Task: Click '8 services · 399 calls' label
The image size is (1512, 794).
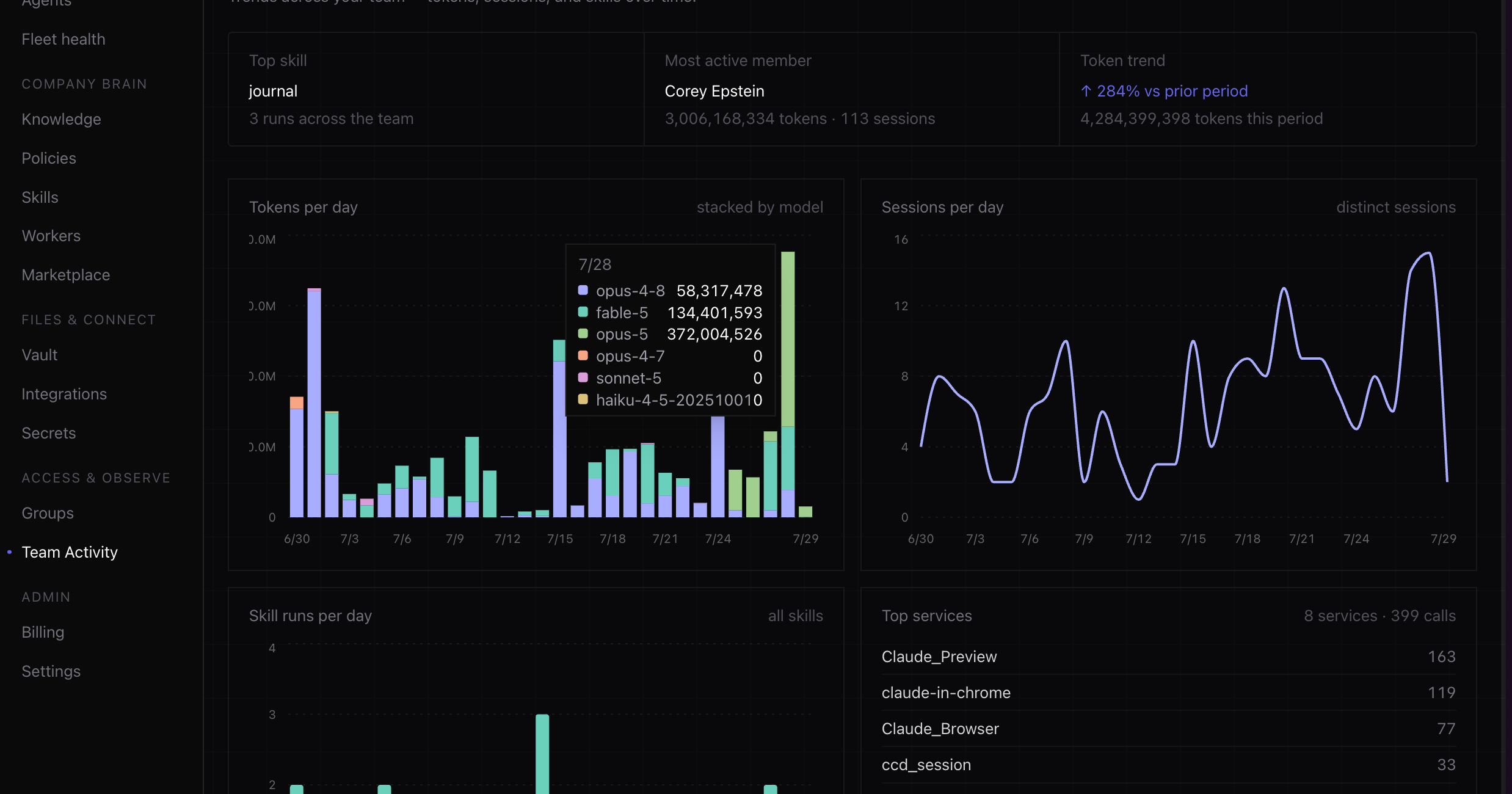Action: (x=1379, y=616)
